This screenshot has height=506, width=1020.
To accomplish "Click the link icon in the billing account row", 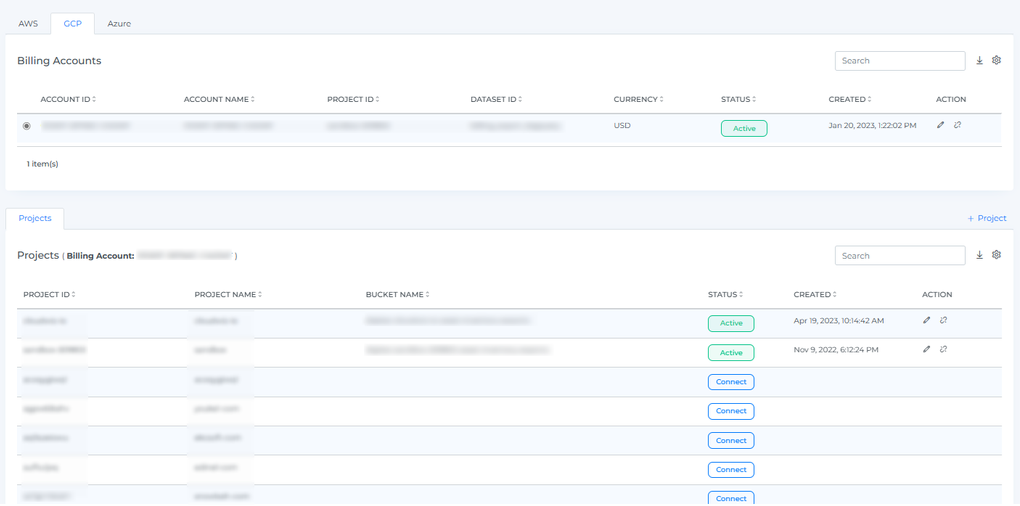I will click(x=958, y=126).
